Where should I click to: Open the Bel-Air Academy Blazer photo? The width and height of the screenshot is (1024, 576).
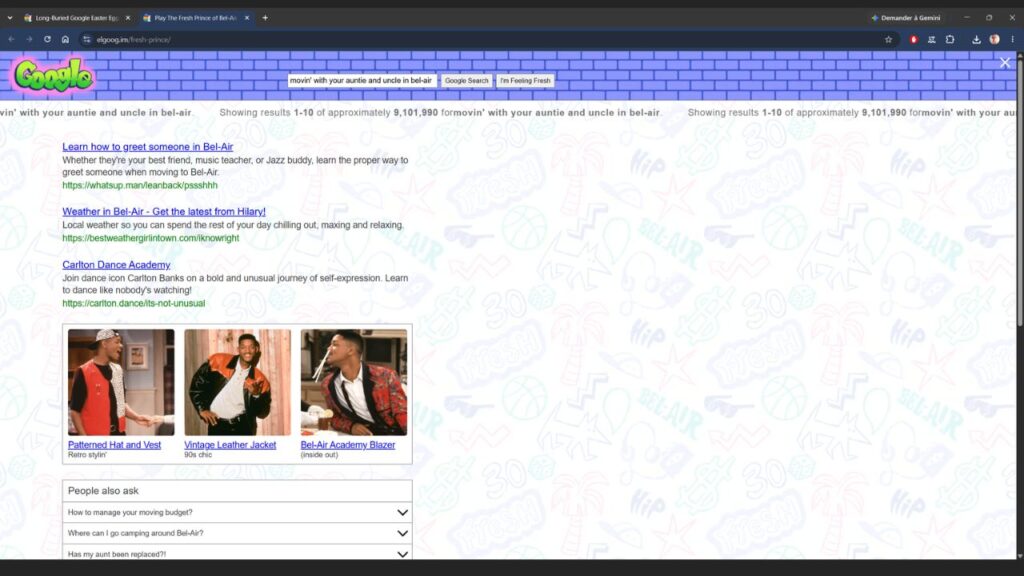coord(353,382)
